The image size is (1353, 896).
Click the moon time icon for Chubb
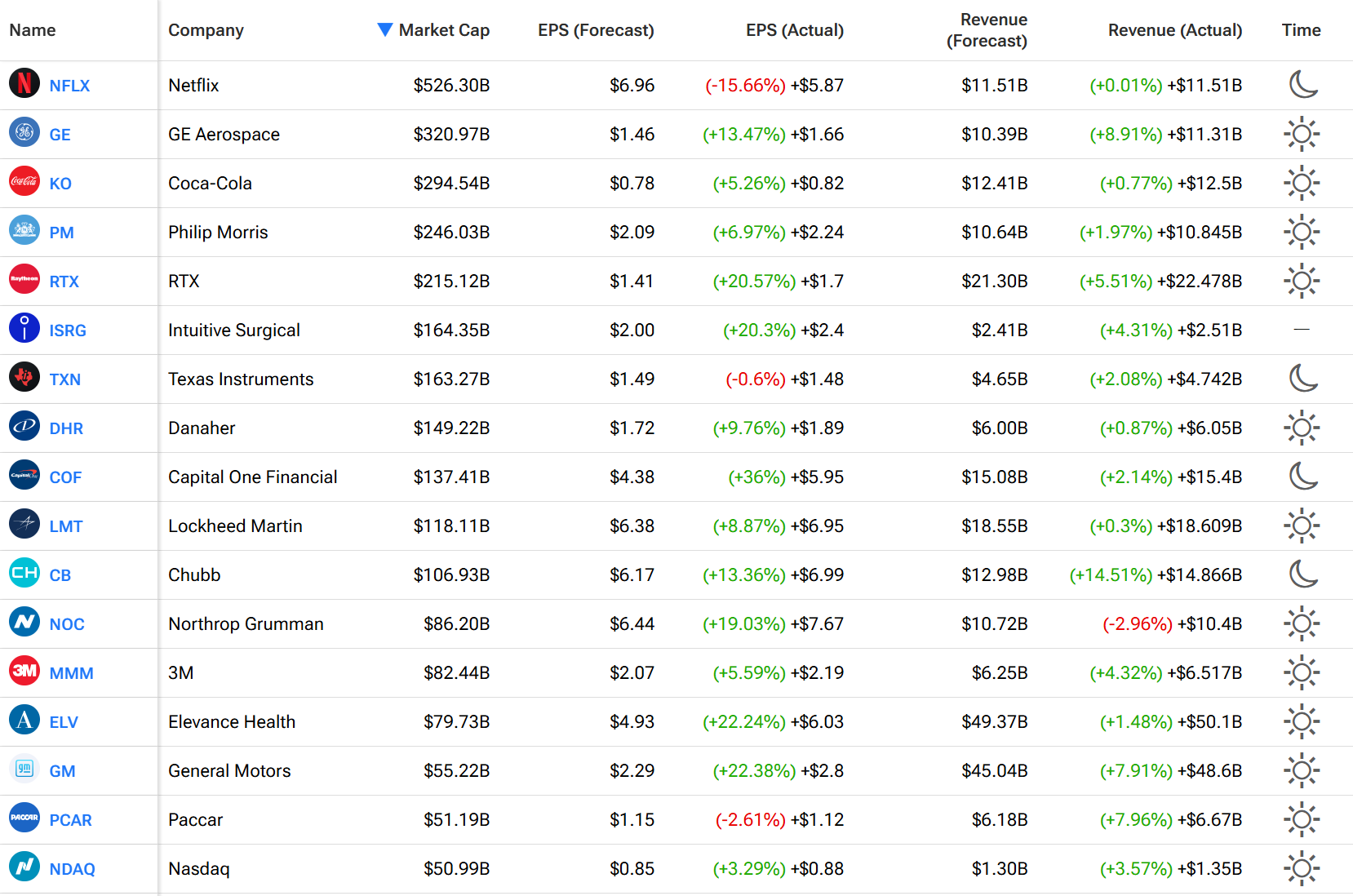coord(1302,574)
